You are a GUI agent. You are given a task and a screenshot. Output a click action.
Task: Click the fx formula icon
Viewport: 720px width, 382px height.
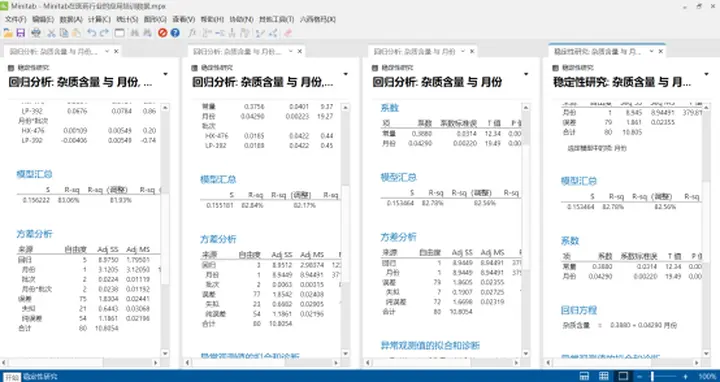coord(192,33)
